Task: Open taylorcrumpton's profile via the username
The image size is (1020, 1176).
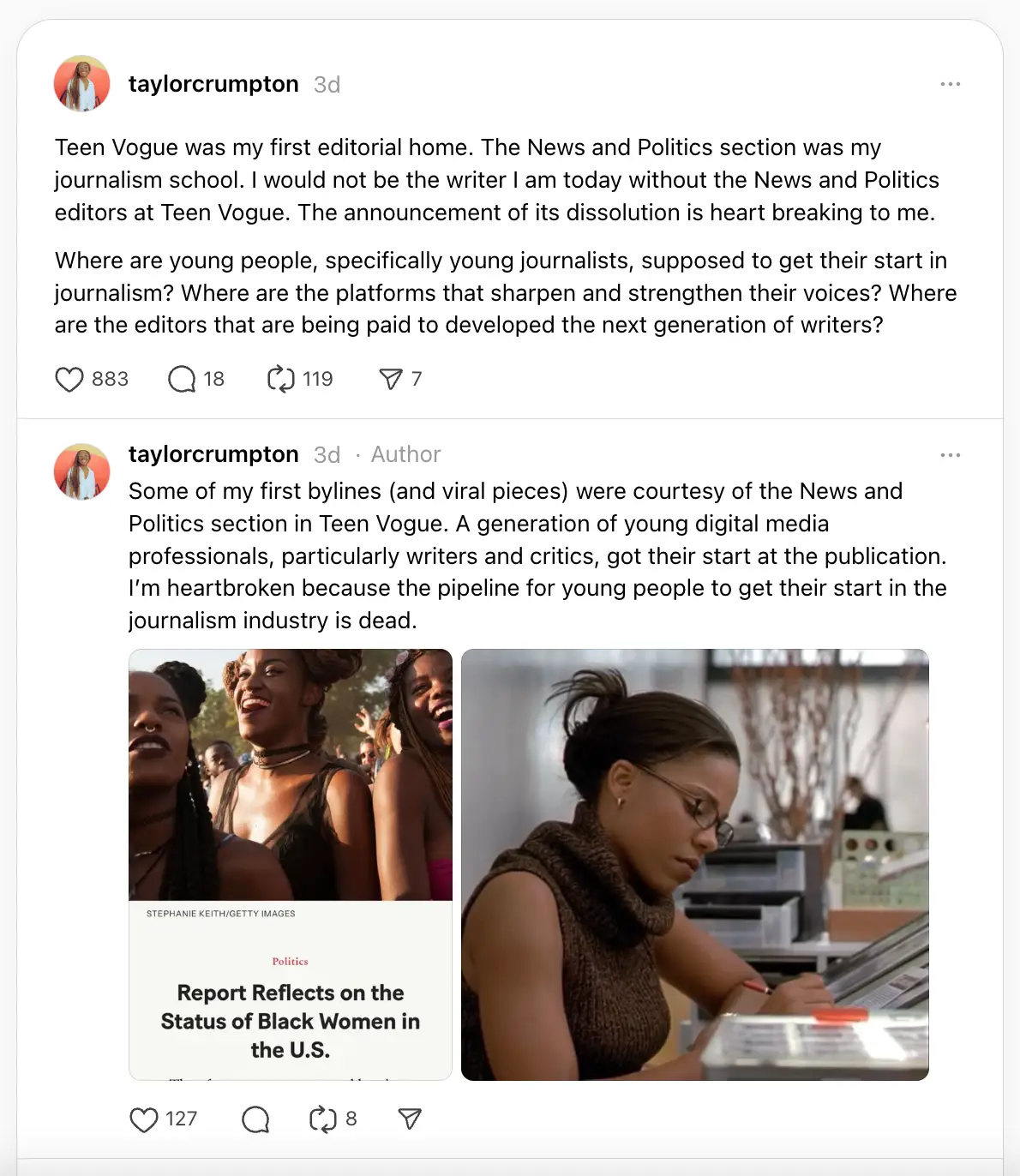Action: (213, 83)
